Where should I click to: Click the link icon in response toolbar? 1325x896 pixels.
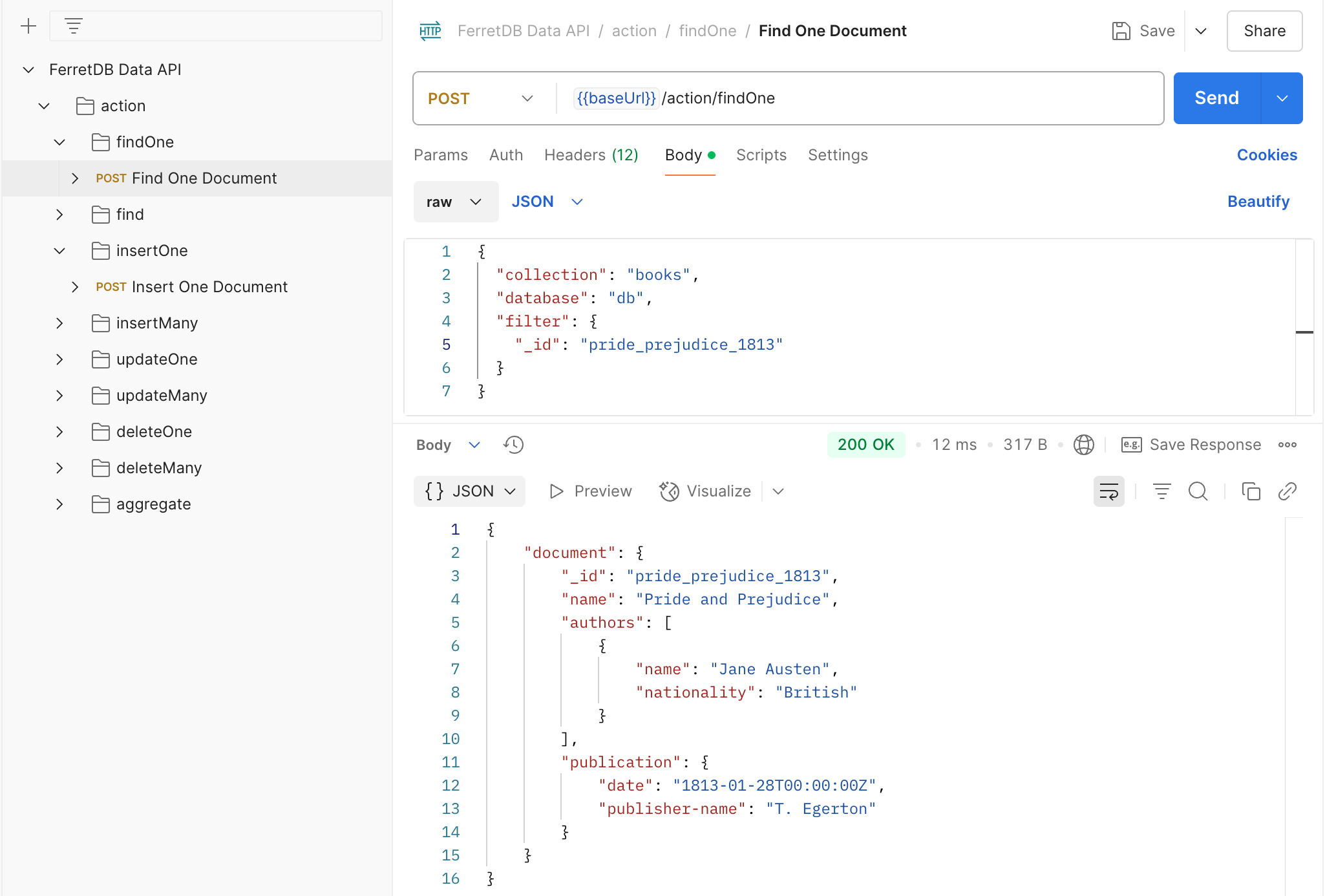tap(1287, 491)
